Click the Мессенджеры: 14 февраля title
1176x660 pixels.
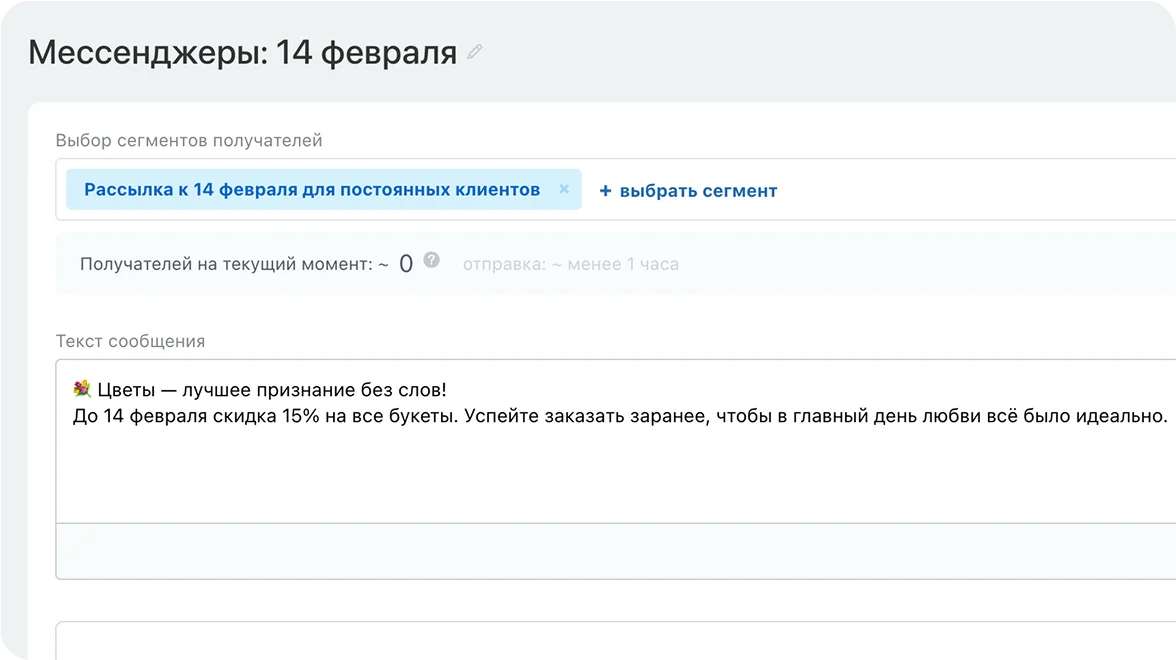click(x=242, y=52)
